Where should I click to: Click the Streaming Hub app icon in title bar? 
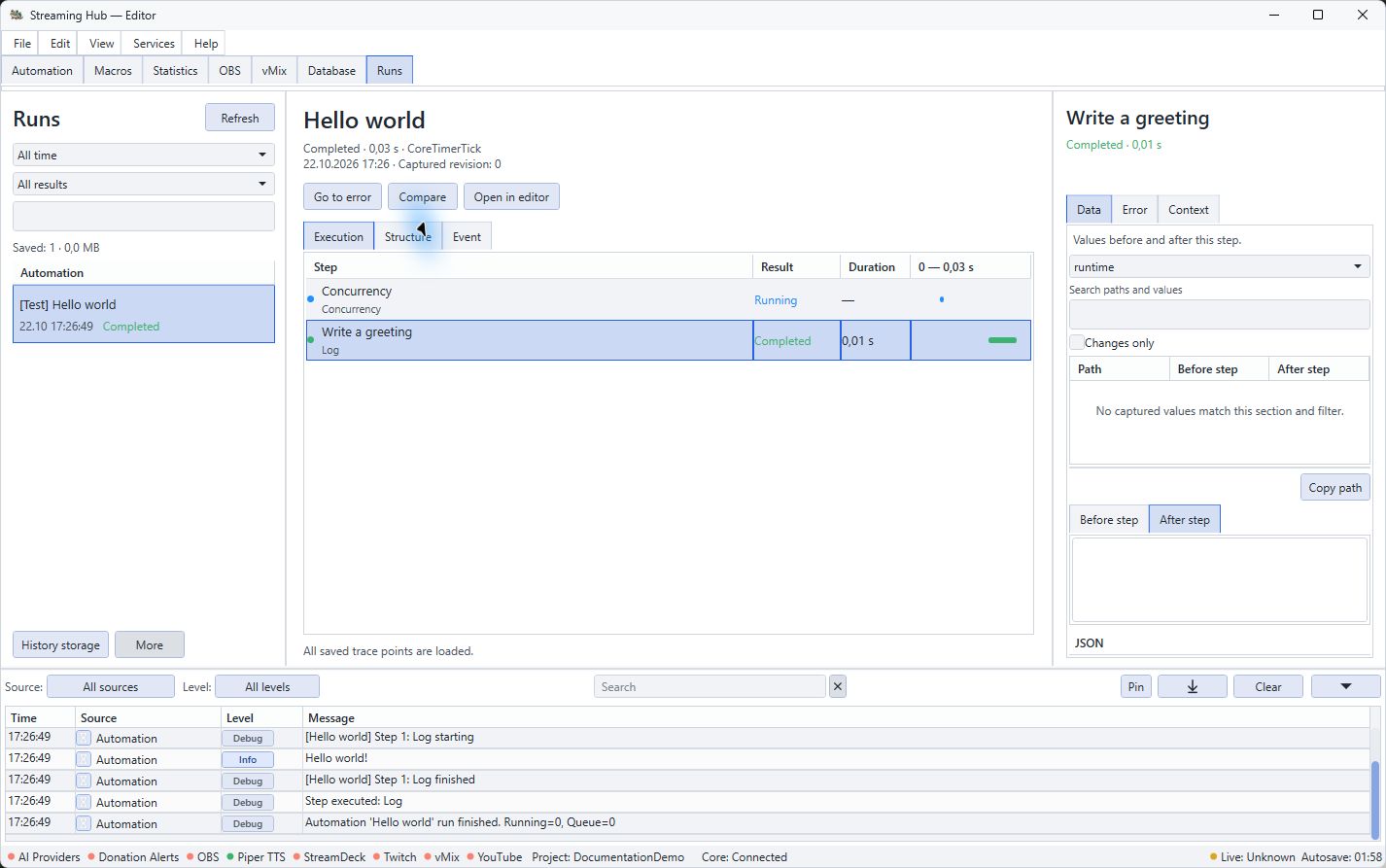point(17,15)
